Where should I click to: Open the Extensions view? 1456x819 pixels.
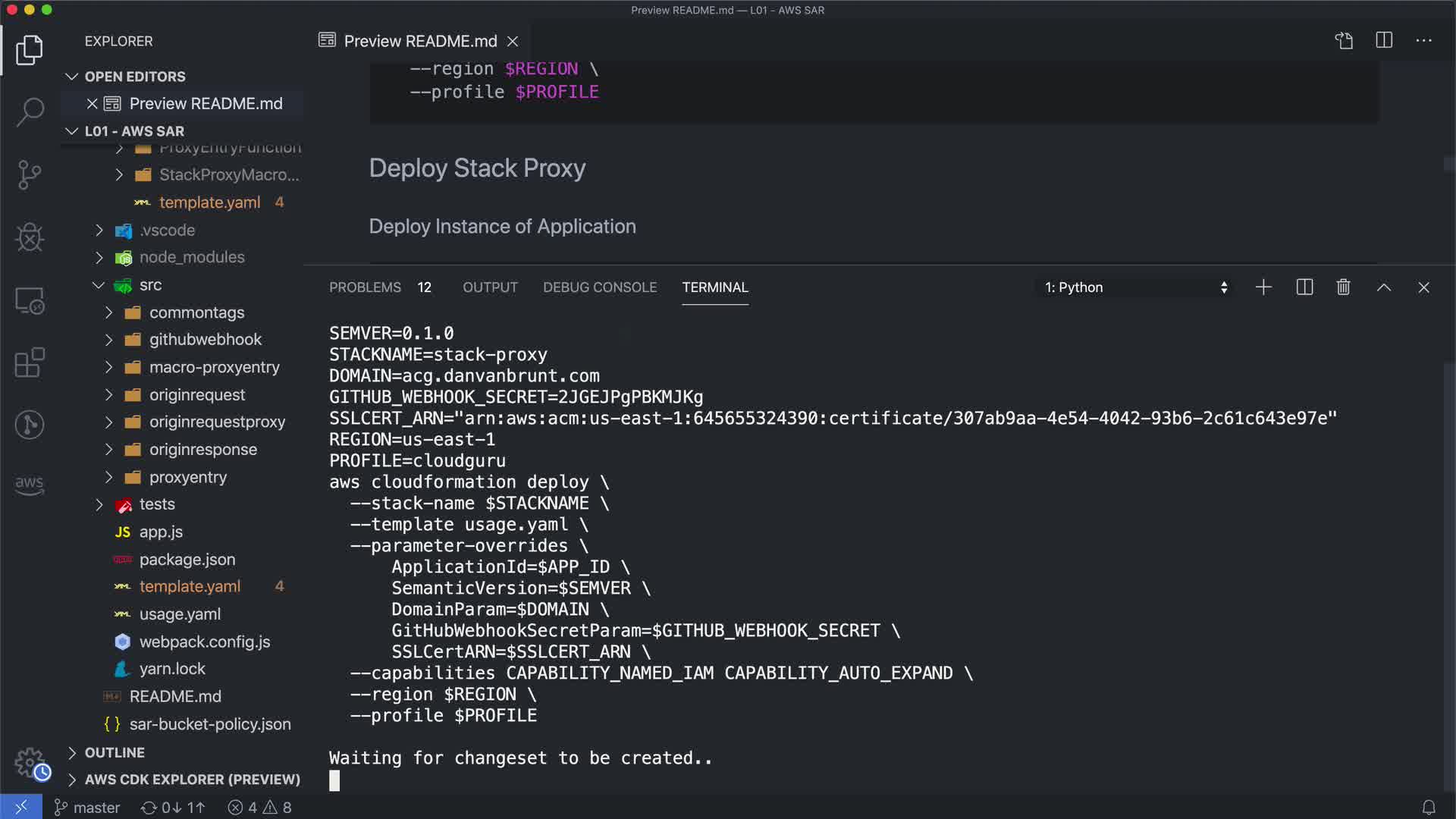tap(30, 362)
